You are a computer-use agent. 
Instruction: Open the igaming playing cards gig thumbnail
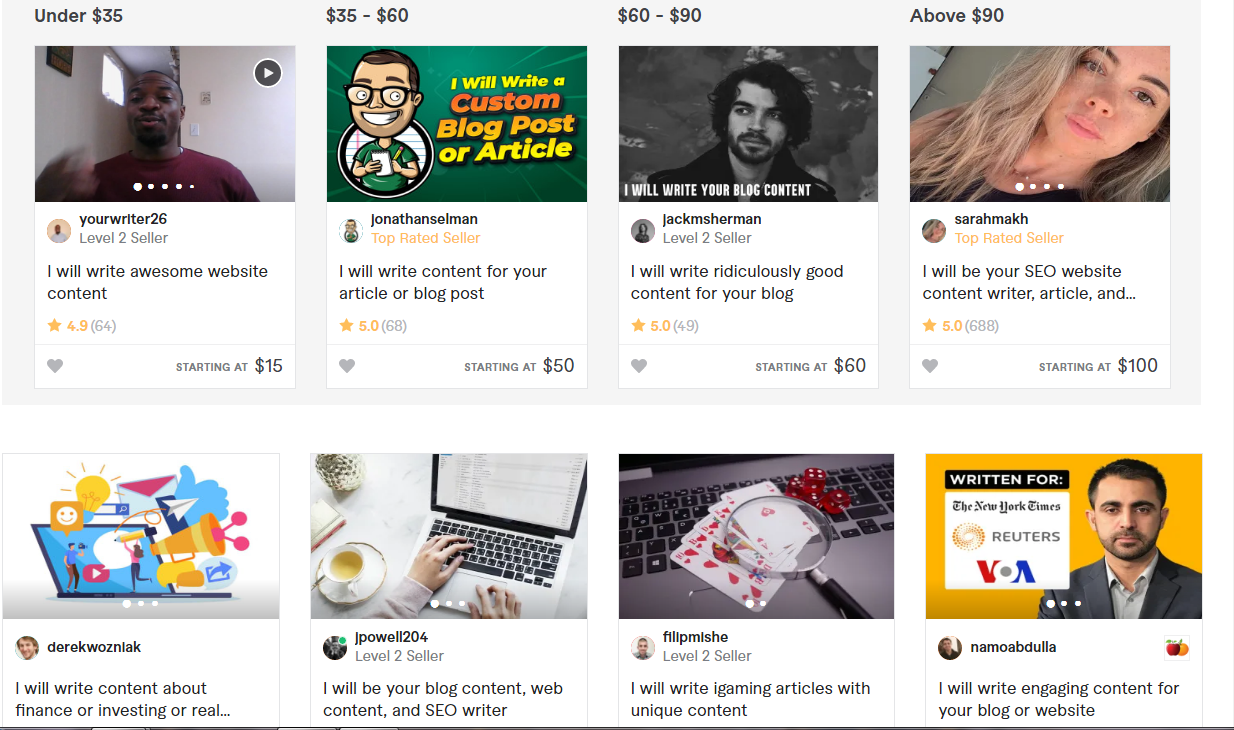pyautogui.click(x=756, y=536)
